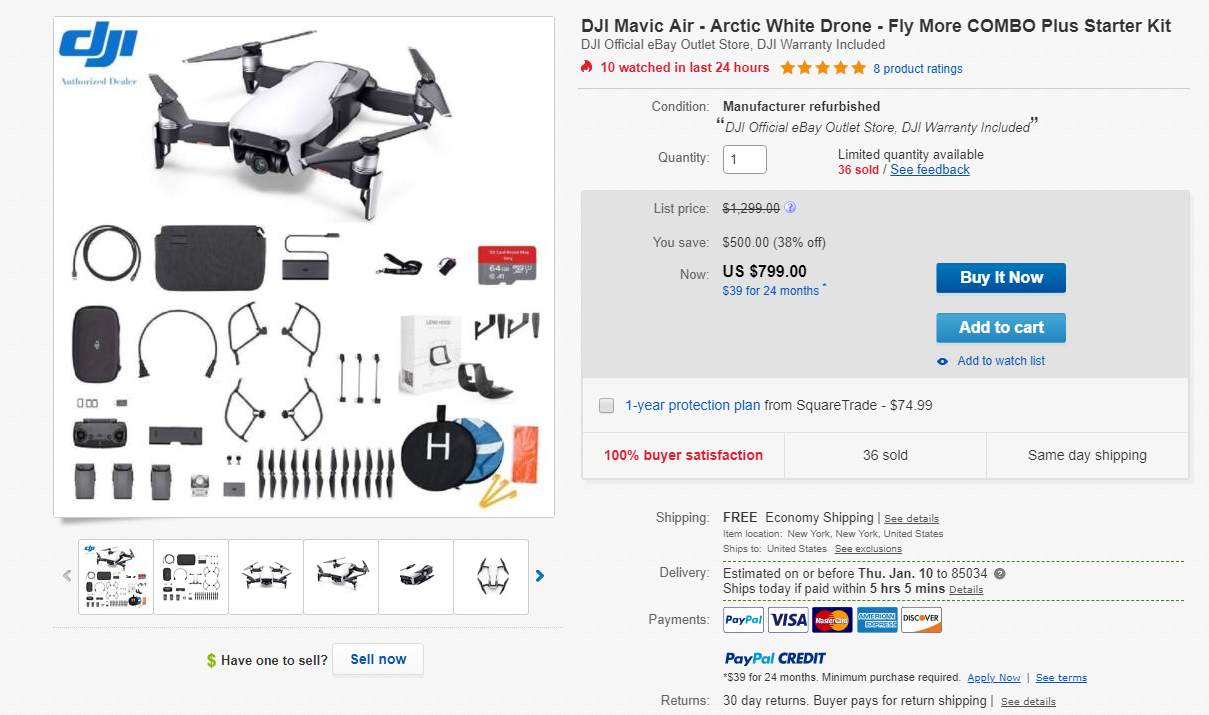Viewport: 1209px width, 715px height.
Task: Click the five-star rating stars
Action: pos(823,67)
